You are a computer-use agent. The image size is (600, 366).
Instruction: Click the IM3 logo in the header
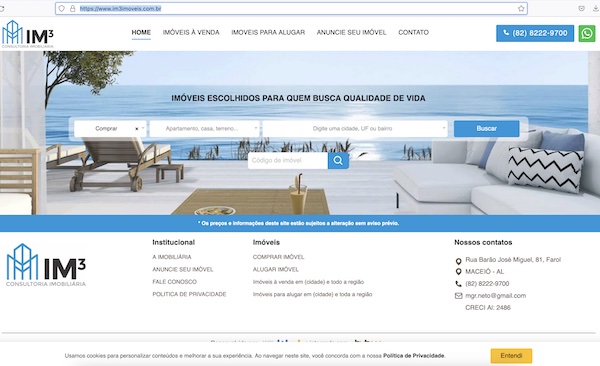(x=28, y=34)
